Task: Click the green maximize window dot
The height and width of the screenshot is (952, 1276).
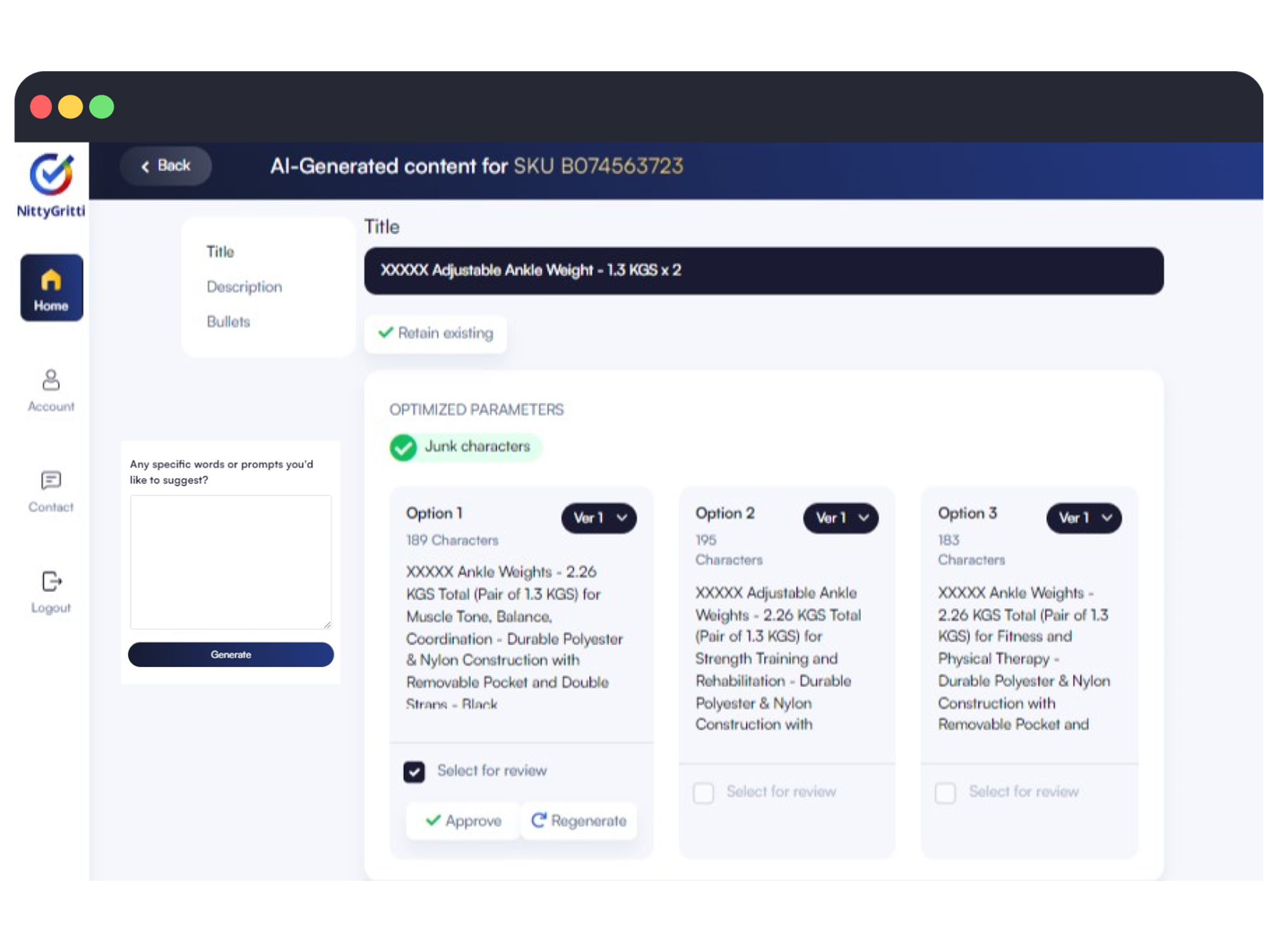Action: (102, 107)
